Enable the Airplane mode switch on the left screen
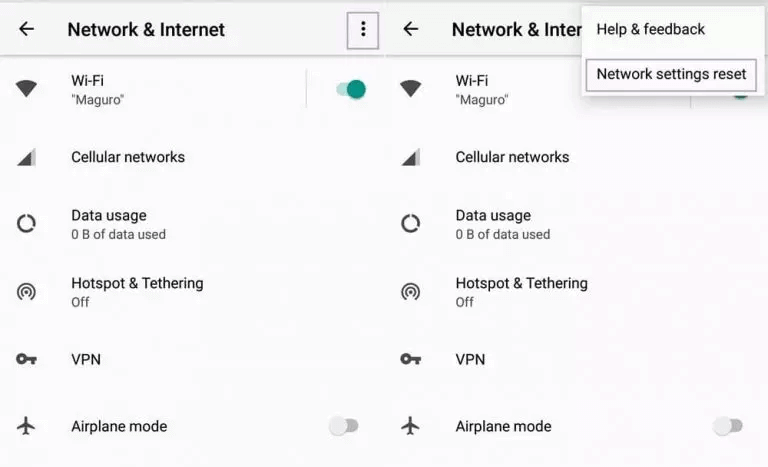 tap(343, 426)
